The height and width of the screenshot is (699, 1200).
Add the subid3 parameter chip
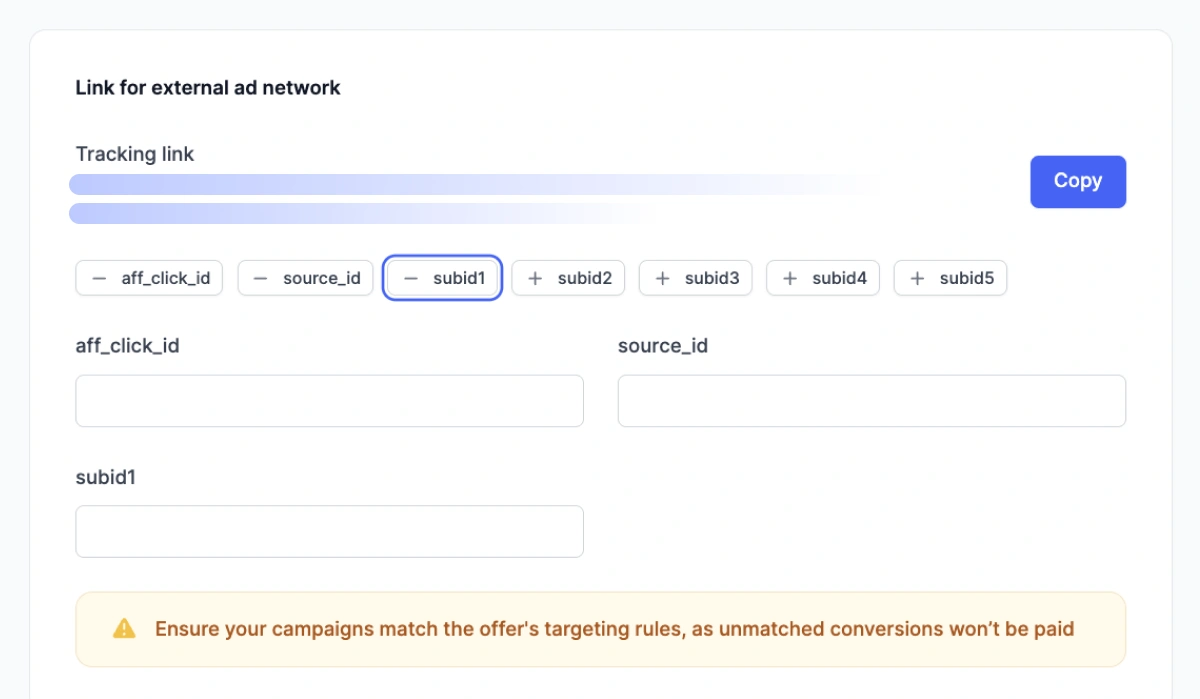pos(695,278)
